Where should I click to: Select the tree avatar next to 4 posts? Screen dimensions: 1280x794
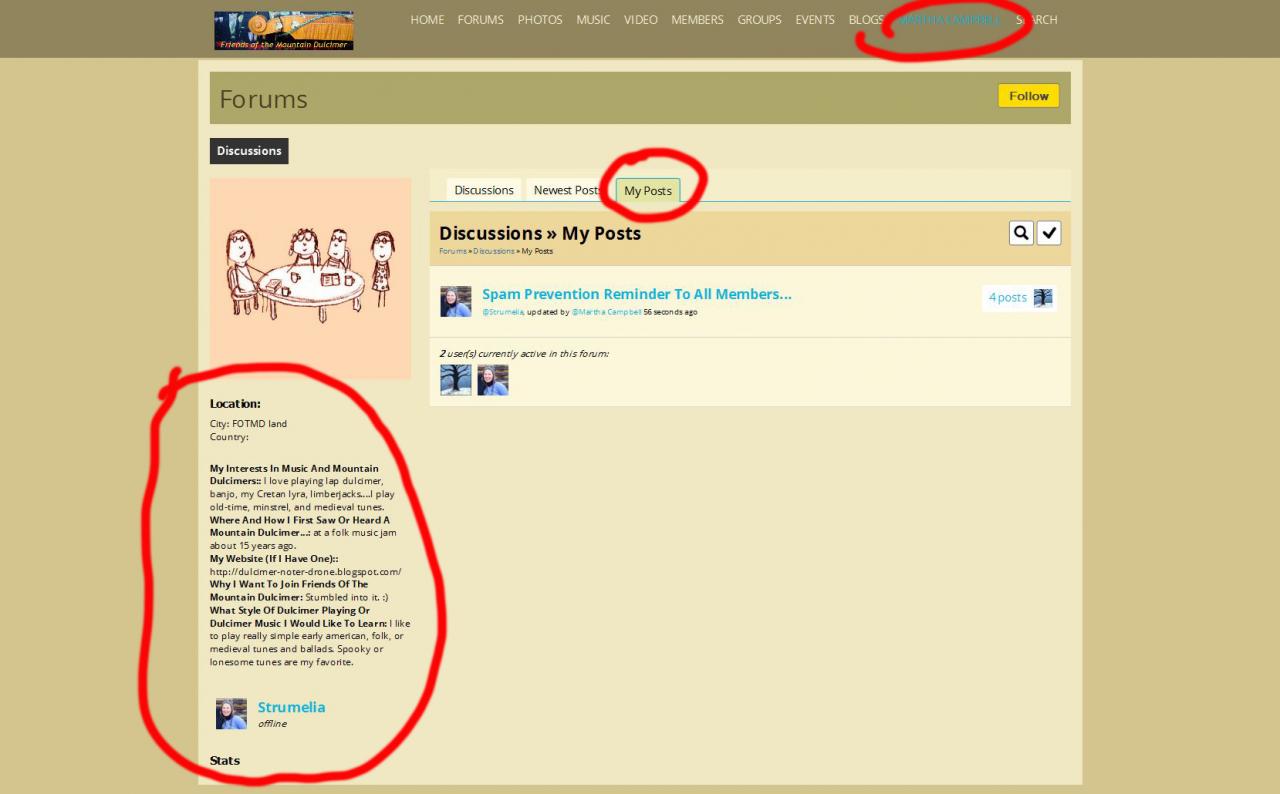[1043, 297]
